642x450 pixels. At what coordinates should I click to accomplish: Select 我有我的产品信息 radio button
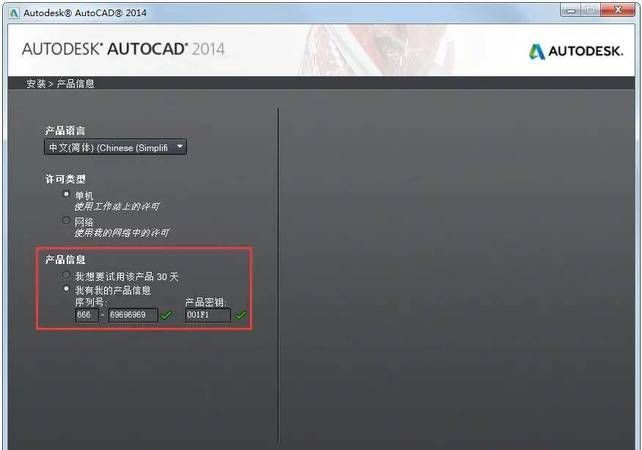[x=66, y=289]
